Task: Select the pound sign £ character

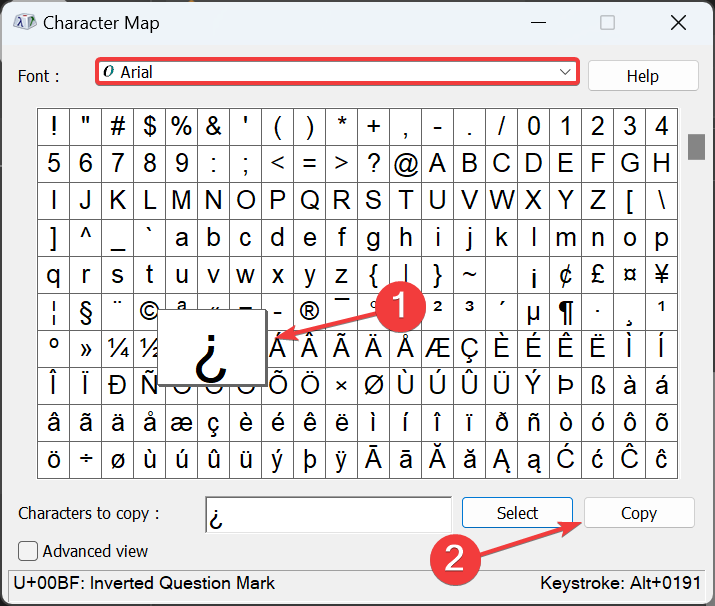Action: pos(597,275)
